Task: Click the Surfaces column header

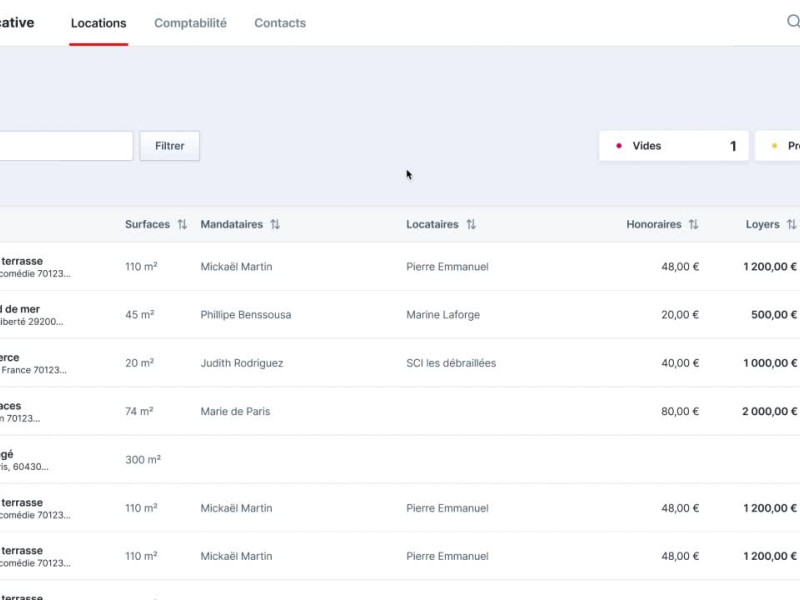Action: [147, 224]
